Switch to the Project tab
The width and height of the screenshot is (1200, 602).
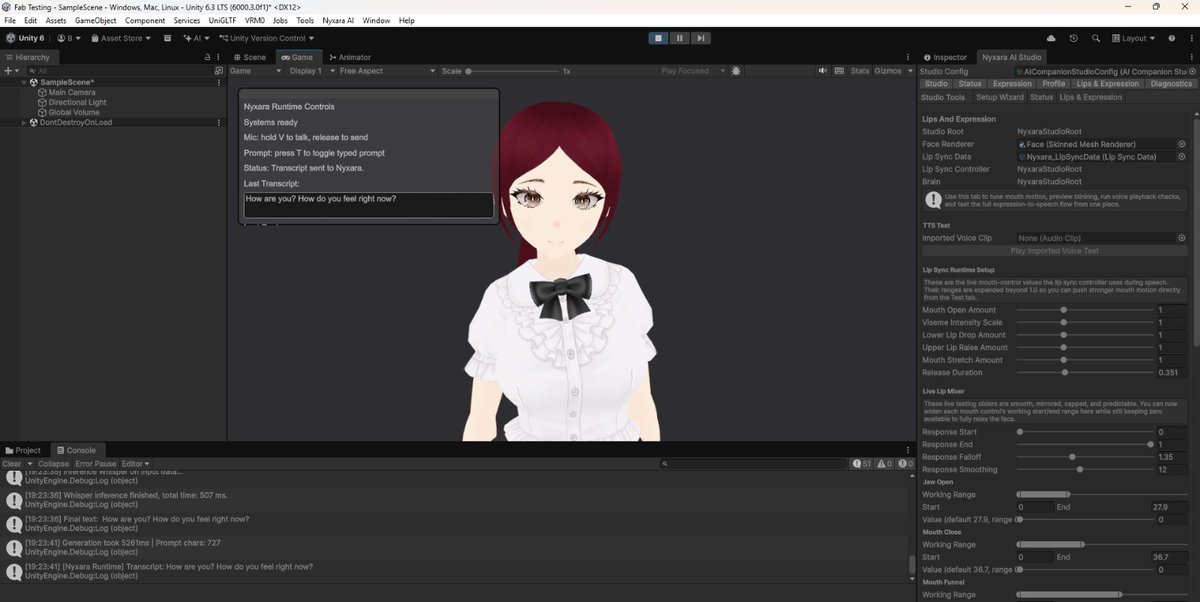23,450
